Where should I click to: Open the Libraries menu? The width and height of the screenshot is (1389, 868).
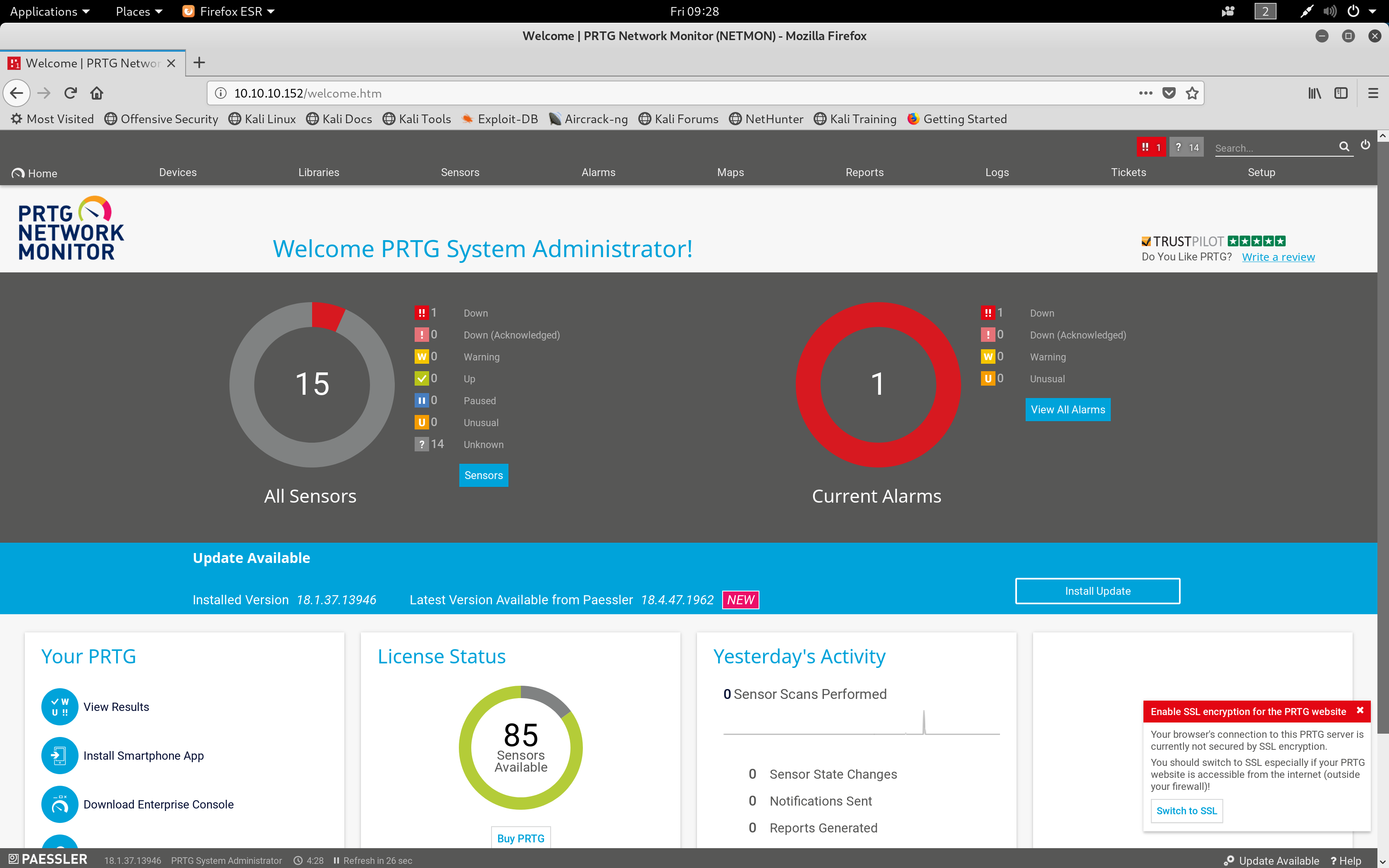tap(319, 172)
